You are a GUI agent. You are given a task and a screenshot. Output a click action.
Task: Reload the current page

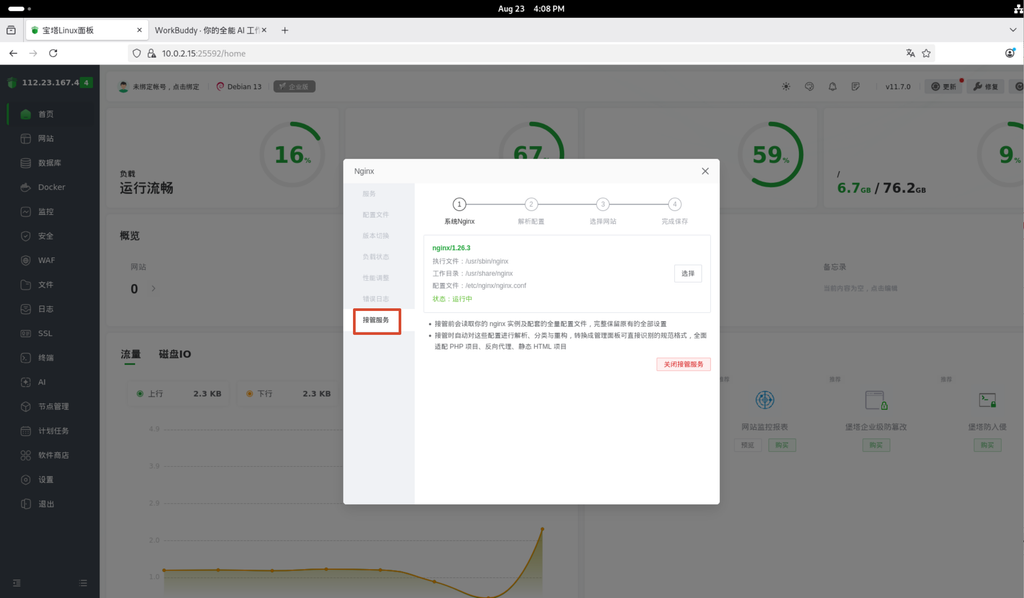pyautogui.click(x=53, y=54)
